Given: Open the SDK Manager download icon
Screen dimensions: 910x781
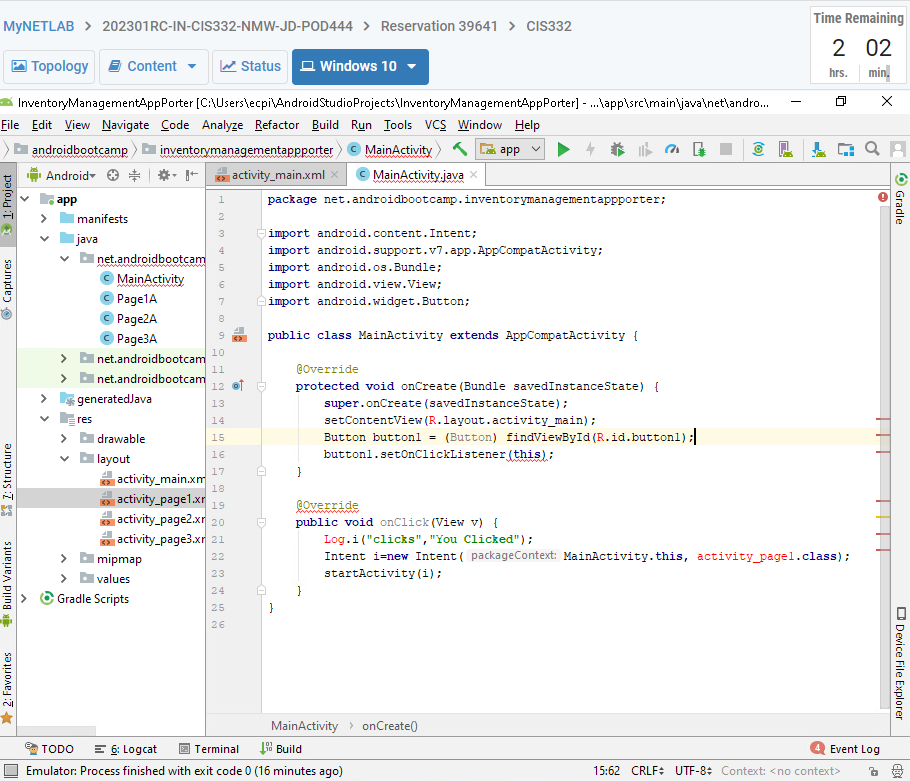Looking at the screenshot, I should [818, 149].
